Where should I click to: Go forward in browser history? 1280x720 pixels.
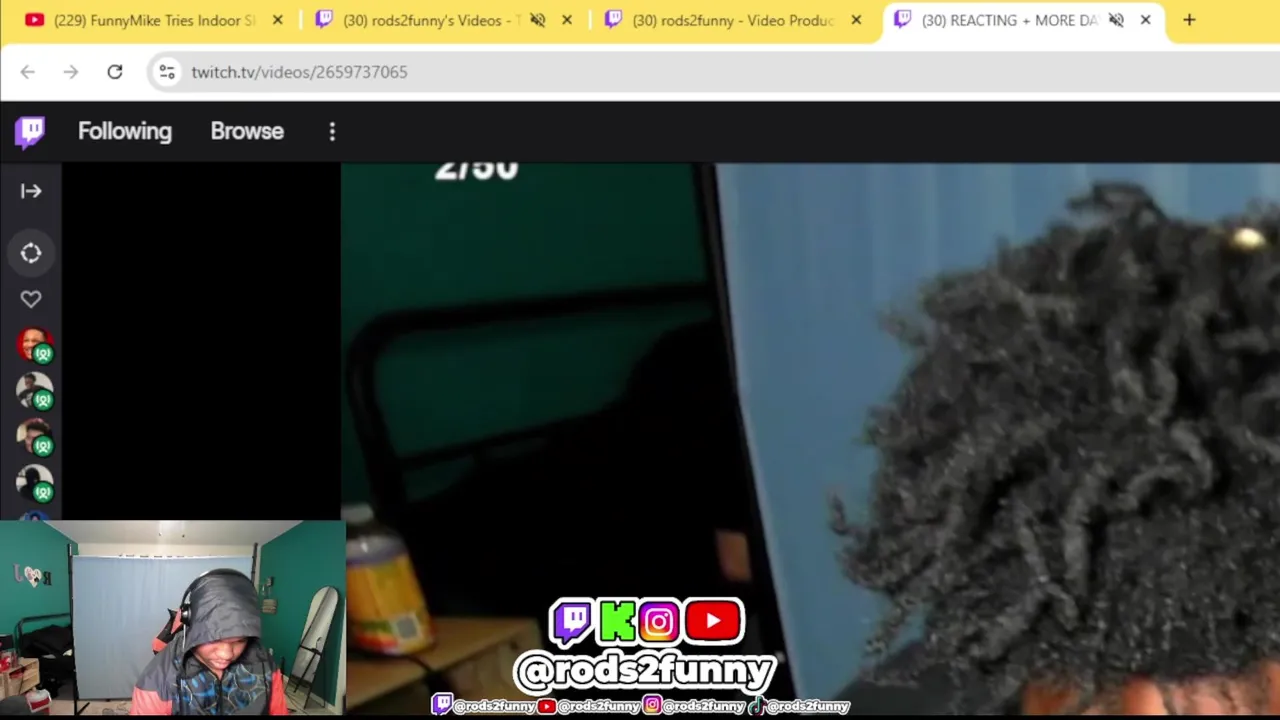tap(71, 72)
